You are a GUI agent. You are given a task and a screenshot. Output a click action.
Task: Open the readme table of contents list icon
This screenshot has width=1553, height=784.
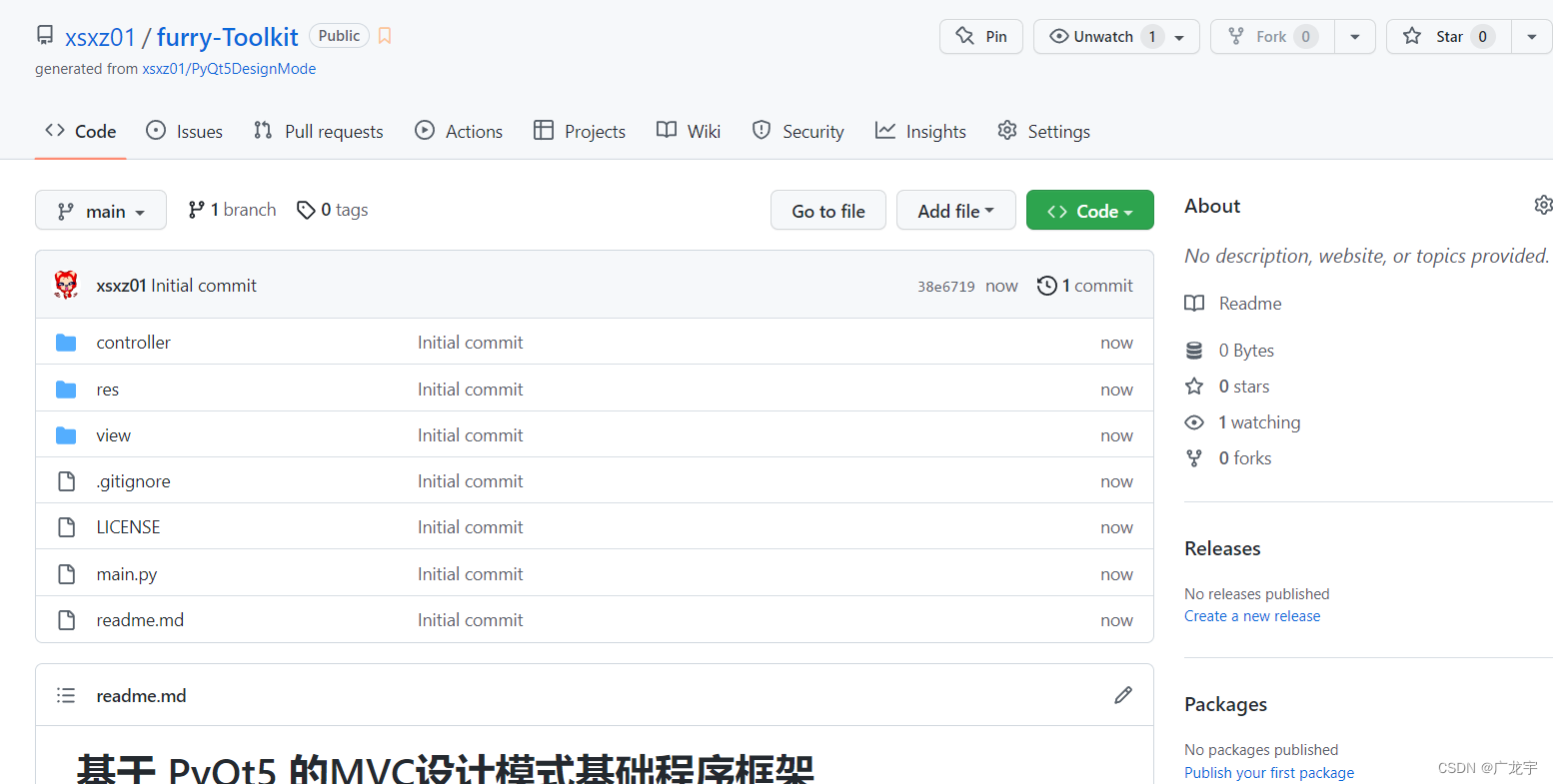click(x=66, y=695)
